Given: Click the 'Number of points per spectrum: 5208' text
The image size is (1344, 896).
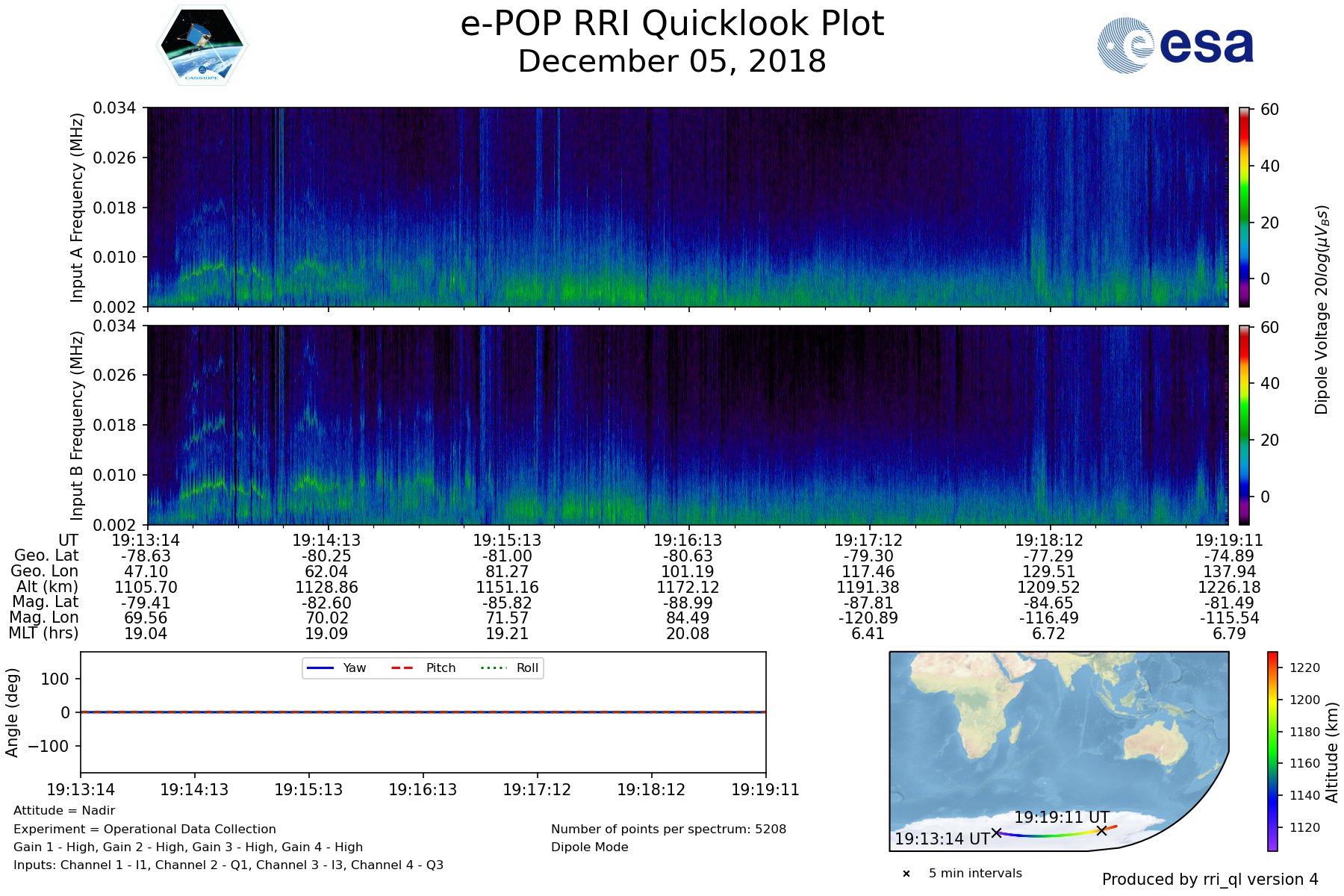Looking at the screenshot, I should pyautogui.click(x=668, y=830).
